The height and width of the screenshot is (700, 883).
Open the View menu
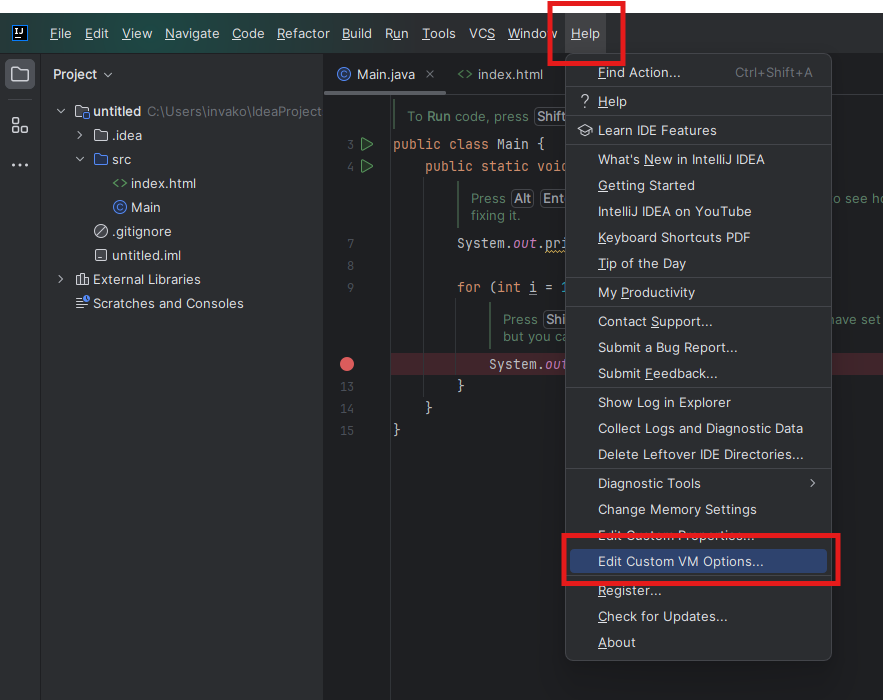point(137,33)
